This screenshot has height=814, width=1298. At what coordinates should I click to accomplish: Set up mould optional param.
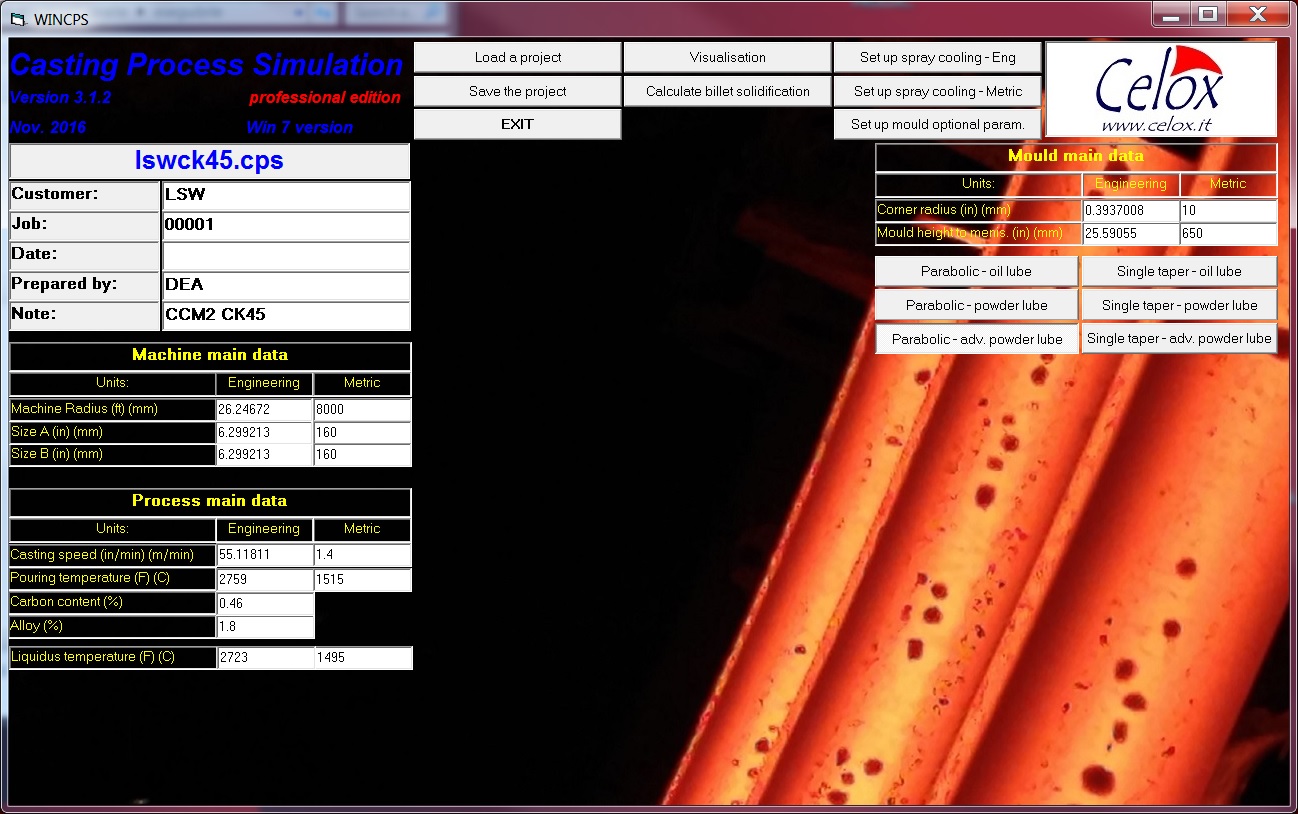937,124
